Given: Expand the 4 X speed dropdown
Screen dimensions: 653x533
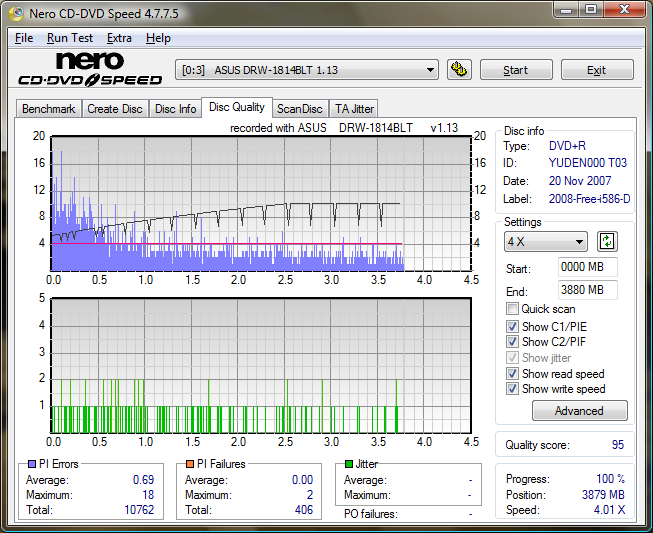Looking at the screenshot, I should coord(546,242).
